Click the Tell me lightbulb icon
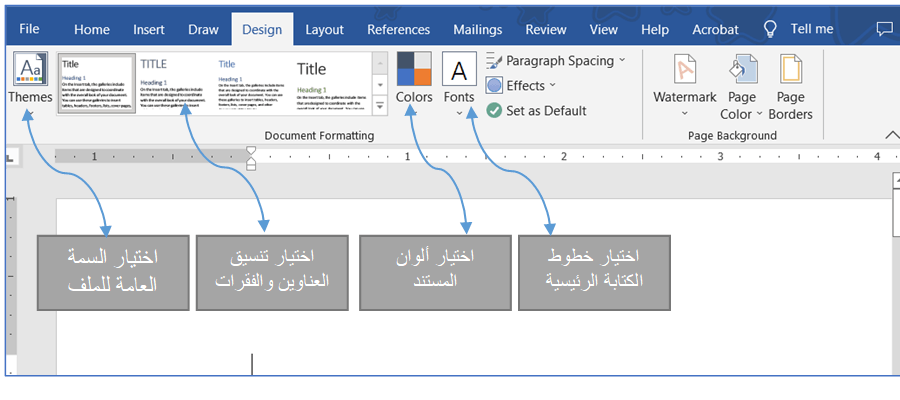 (x=770, y=29)
